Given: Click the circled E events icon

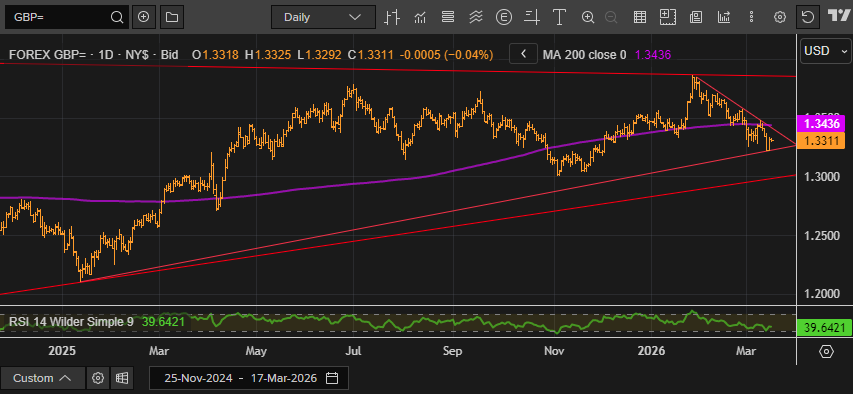Looking at the screenshot, I should [504, 17].
